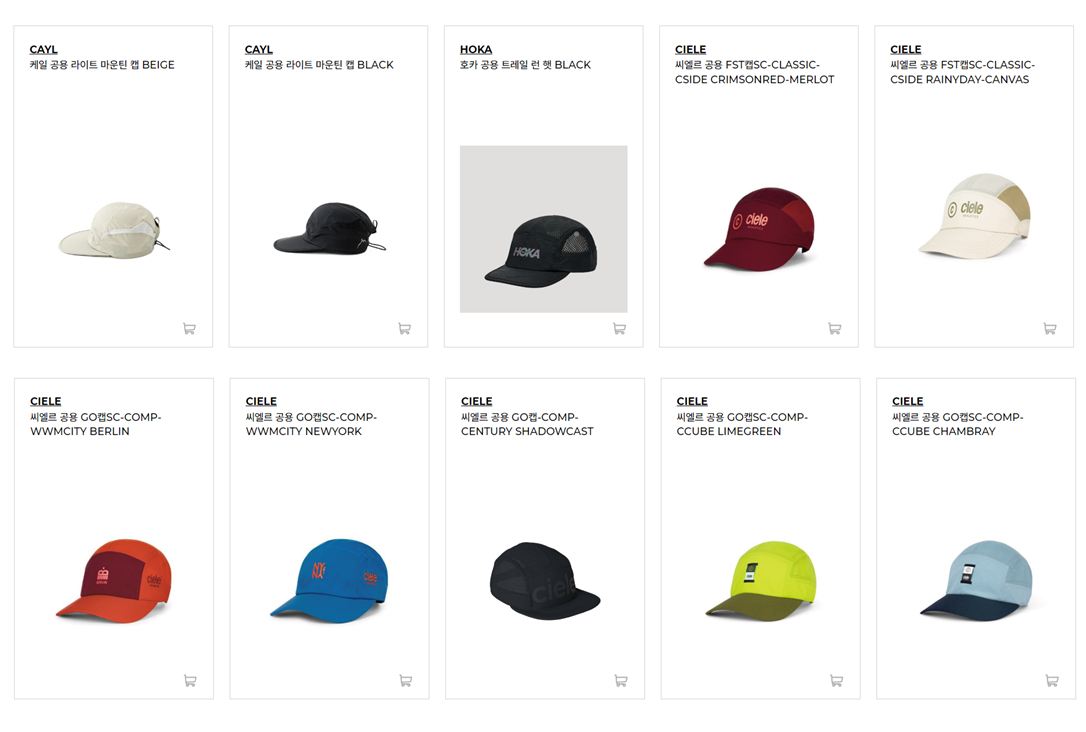View the lime green Ciele cap image
This screenshot has width=1086, height=732.
tap(760, 580)
